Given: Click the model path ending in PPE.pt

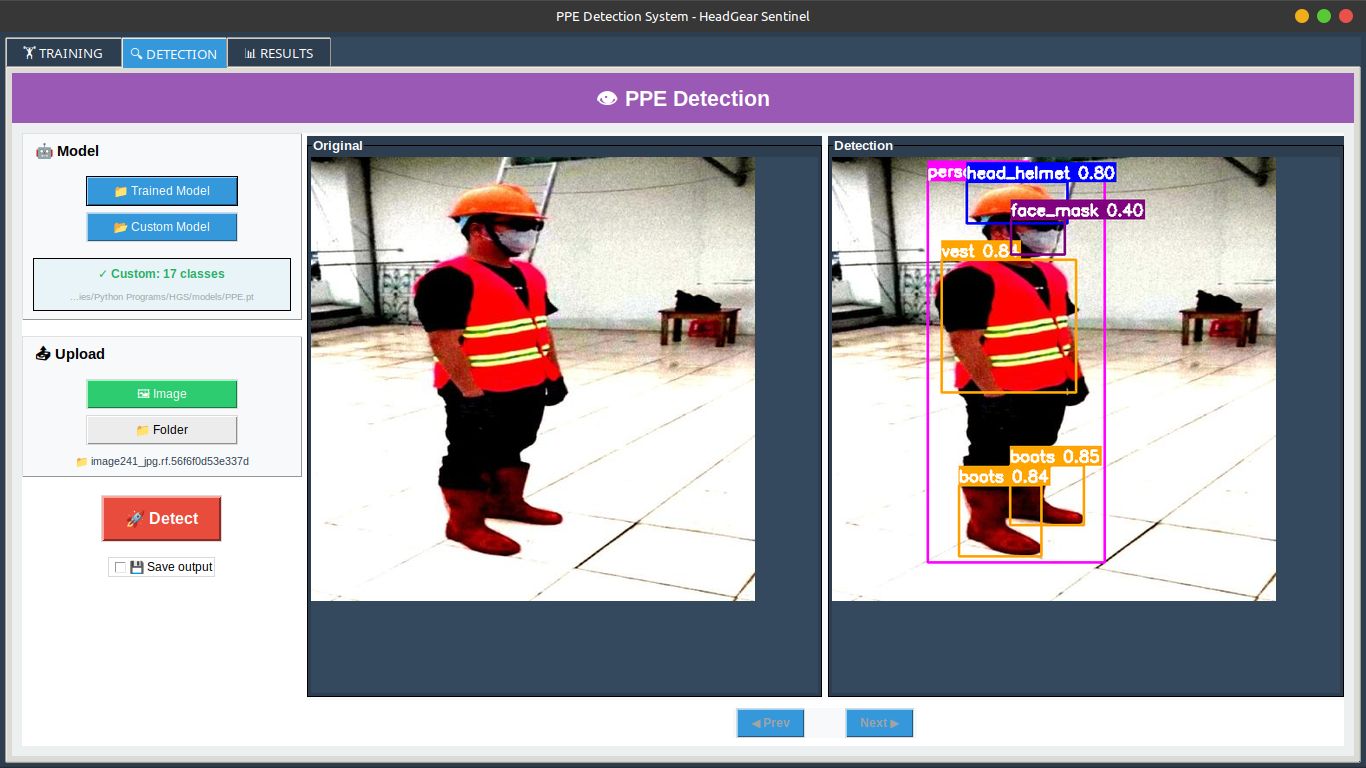Looking at the screenshot, I should coord(162,297).
